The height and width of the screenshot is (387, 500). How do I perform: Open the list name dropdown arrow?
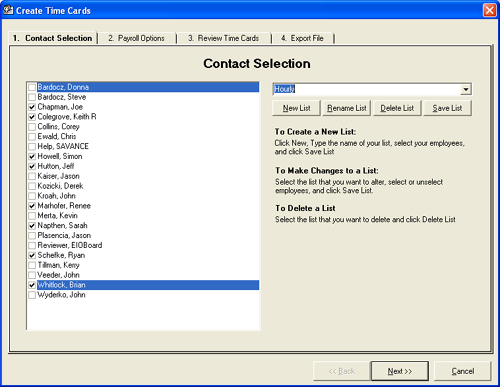tap(466, 89)
